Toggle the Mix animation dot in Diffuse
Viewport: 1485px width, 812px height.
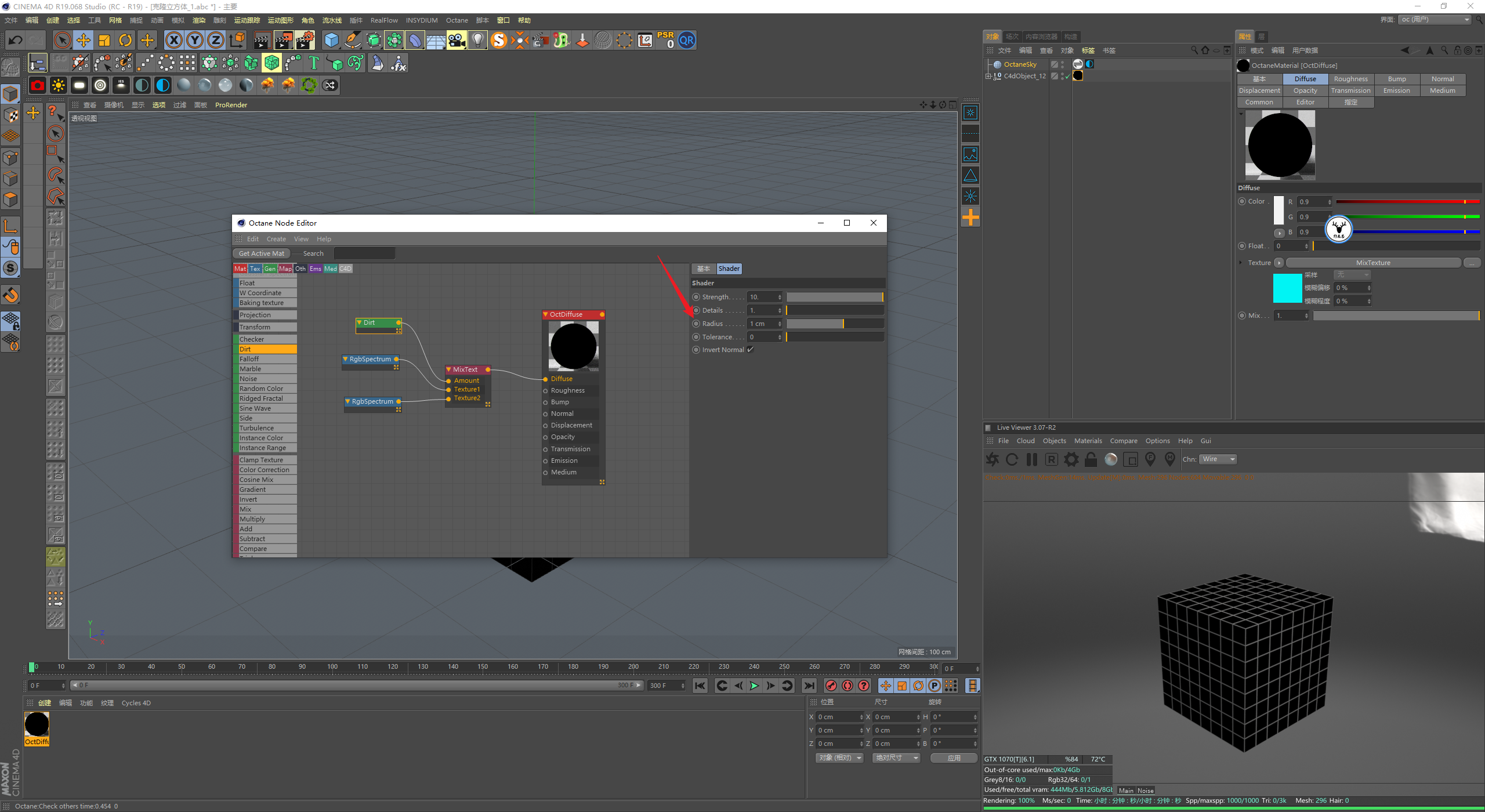[x=1242, y=316]
